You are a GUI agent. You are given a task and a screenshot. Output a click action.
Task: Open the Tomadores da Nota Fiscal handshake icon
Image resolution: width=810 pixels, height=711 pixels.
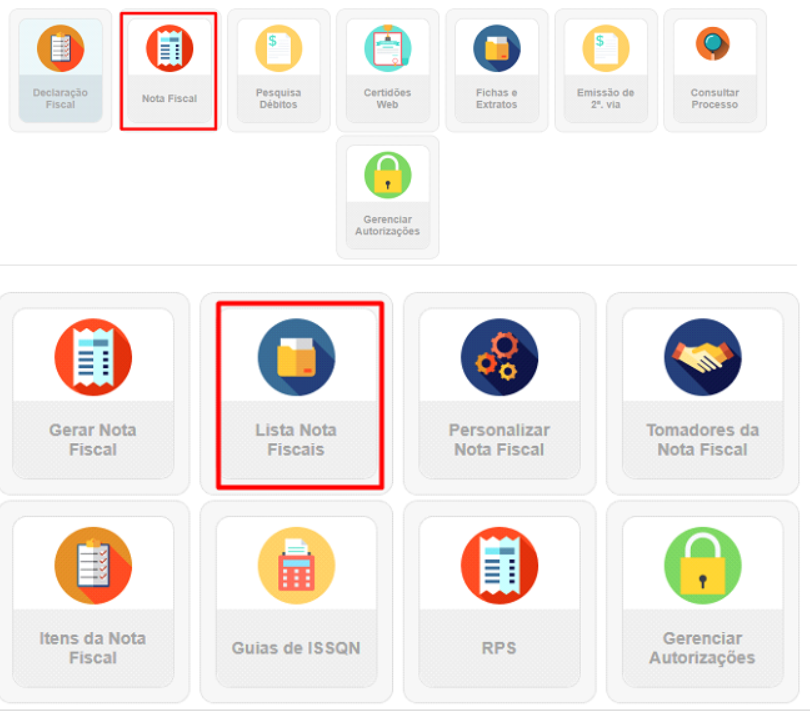(x=703, y=357)
